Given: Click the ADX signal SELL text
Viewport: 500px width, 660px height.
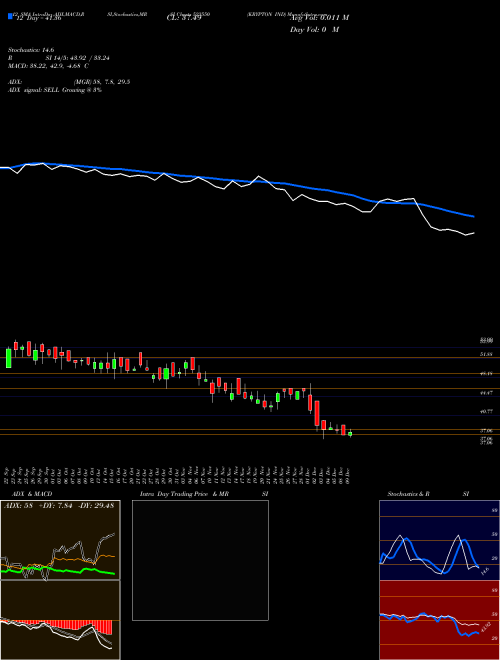Looking at the screenshot, I should point(55,90).
